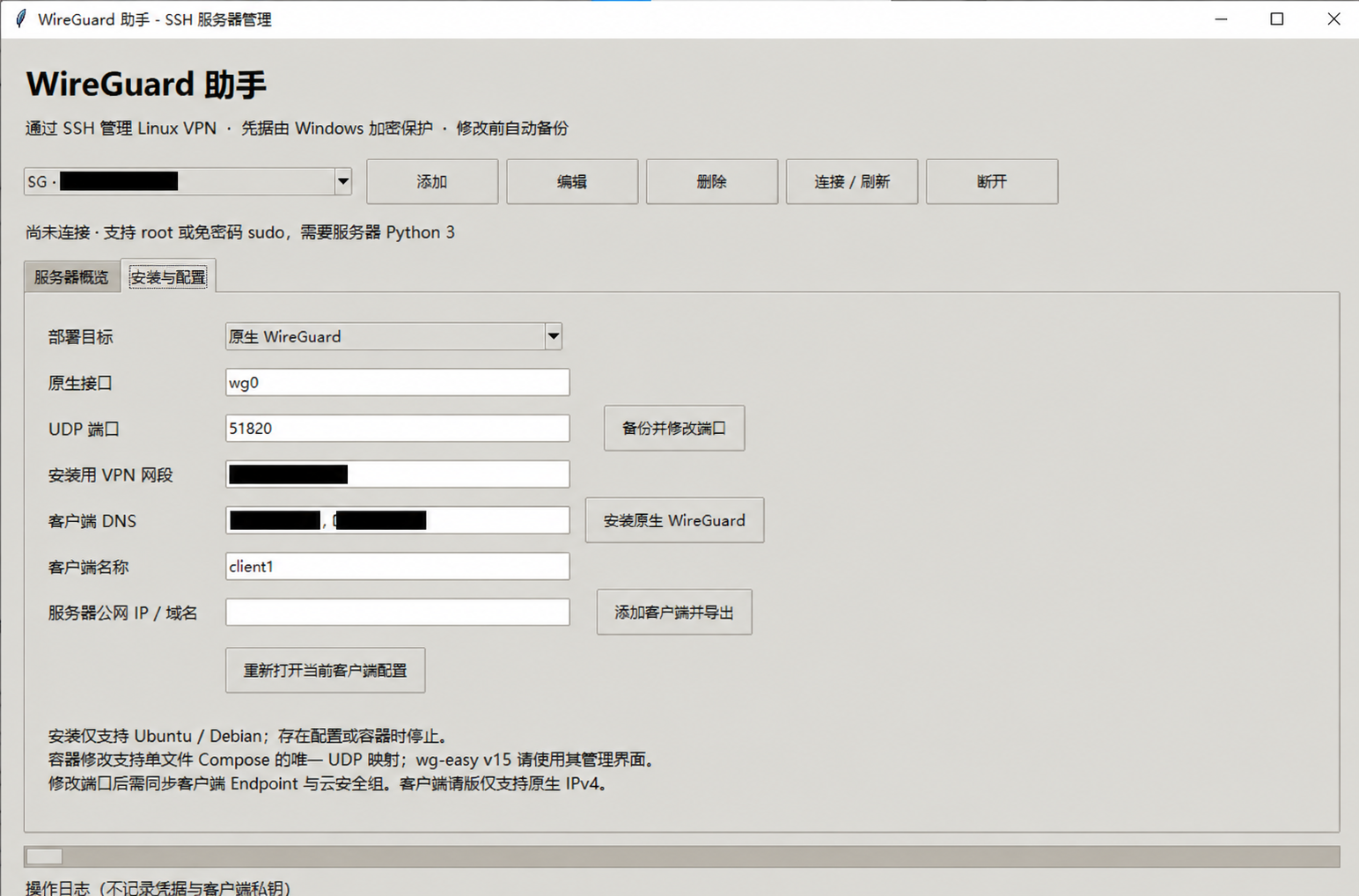The width and height of the screenshot is (1359, 896).
Task: Click the 部署目标 label
Action: coord(81,337)
